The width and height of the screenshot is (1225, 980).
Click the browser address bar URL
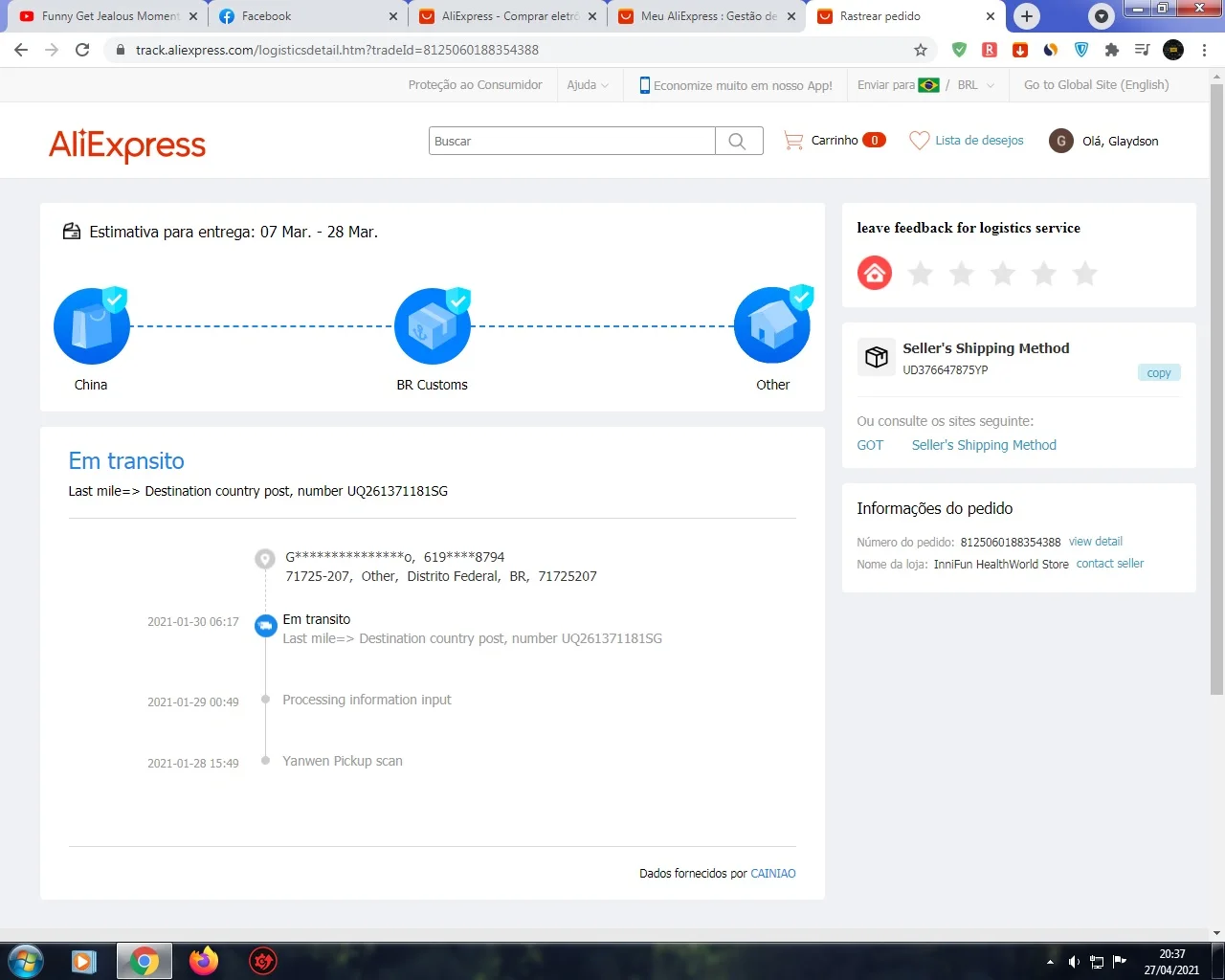337,50
